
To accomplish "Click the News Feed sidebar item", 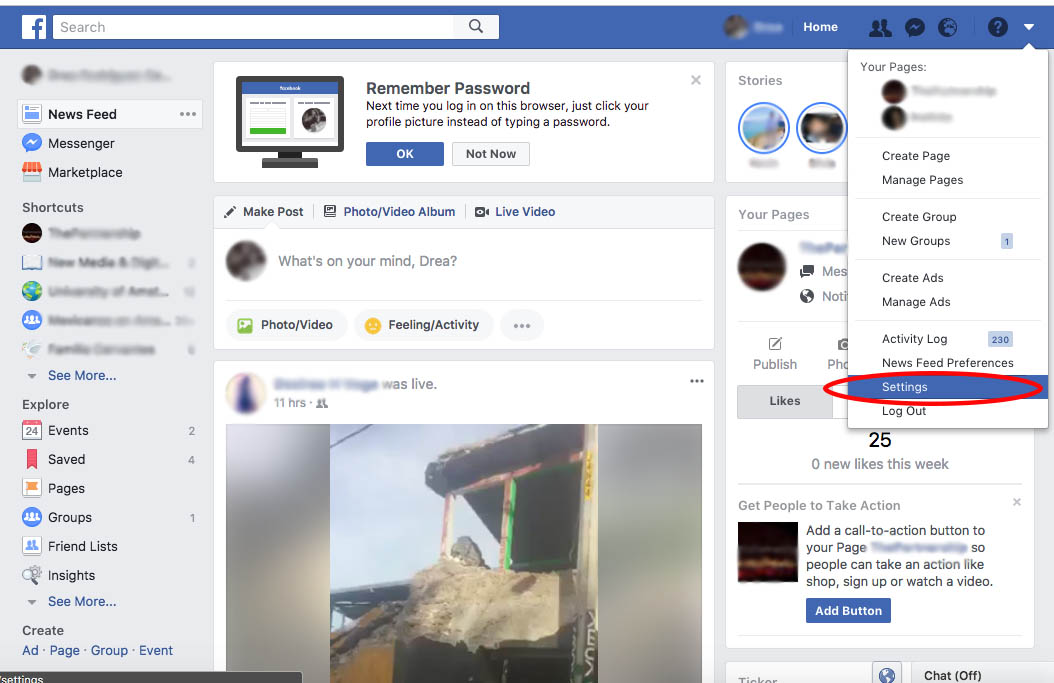I will [x=110, y=114].
